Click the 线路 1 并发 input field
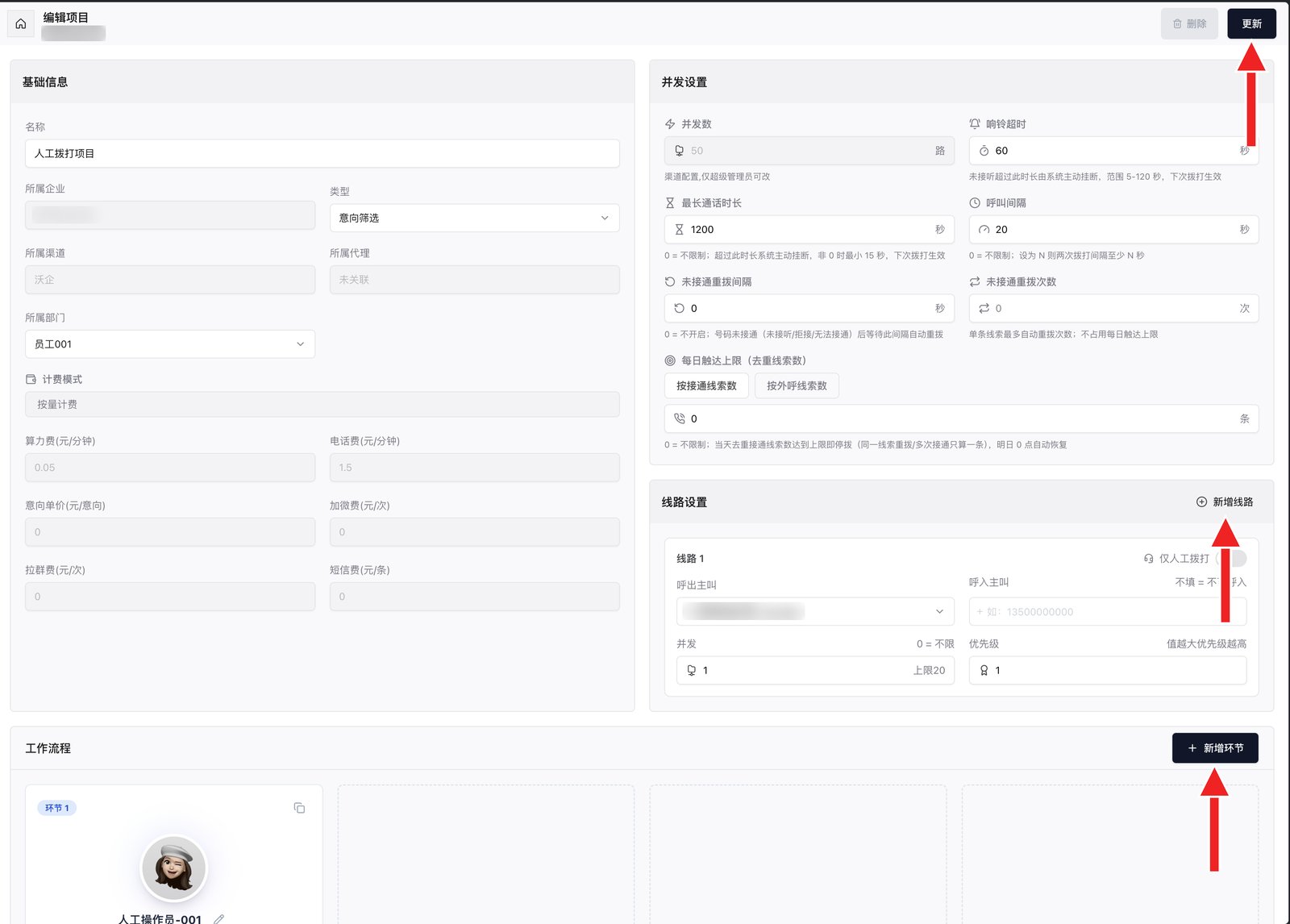The width and height of the screenshot is (1290, 924). point(815,670)
